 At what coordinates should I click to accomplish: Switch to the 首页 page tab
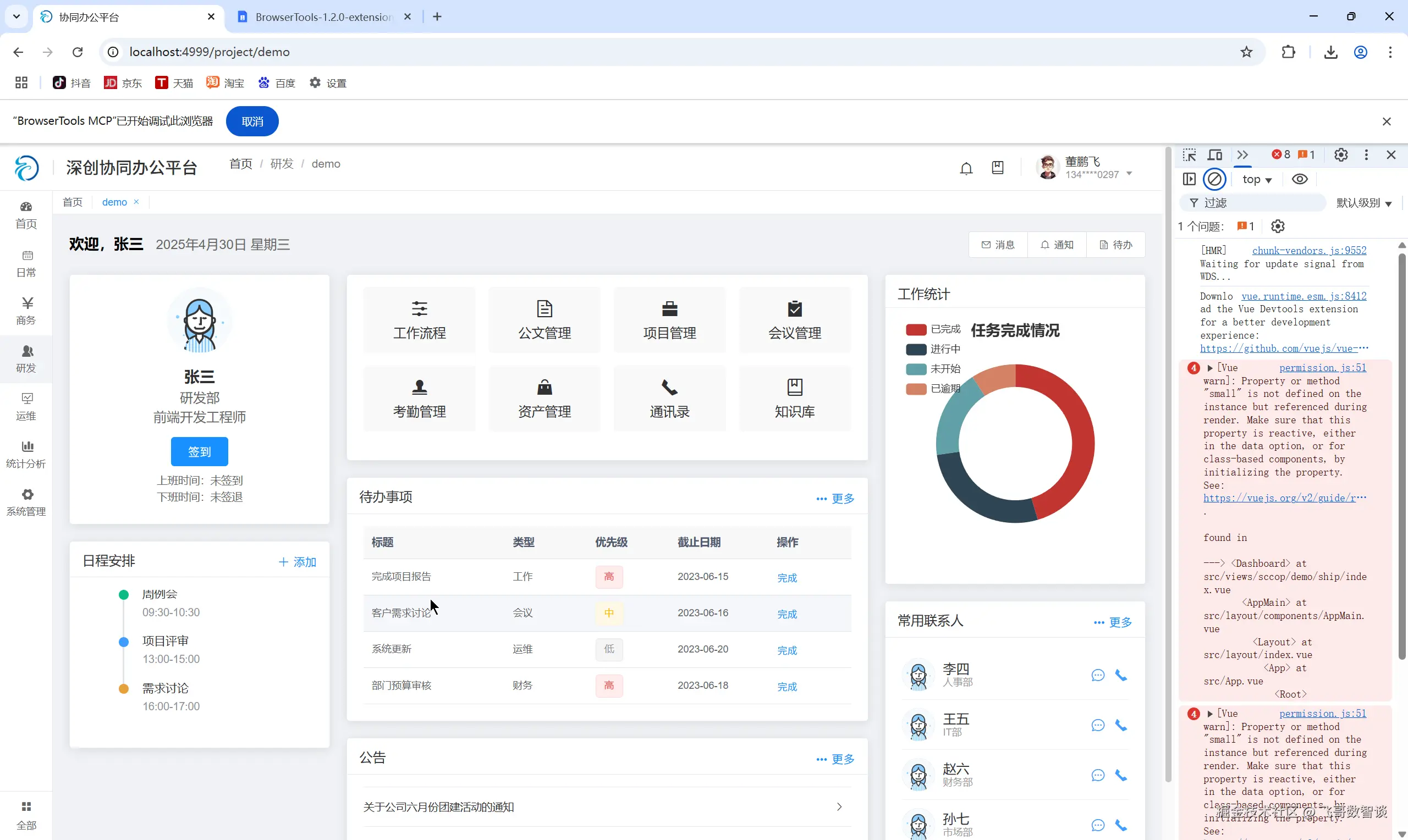click(x=73, y=202)
